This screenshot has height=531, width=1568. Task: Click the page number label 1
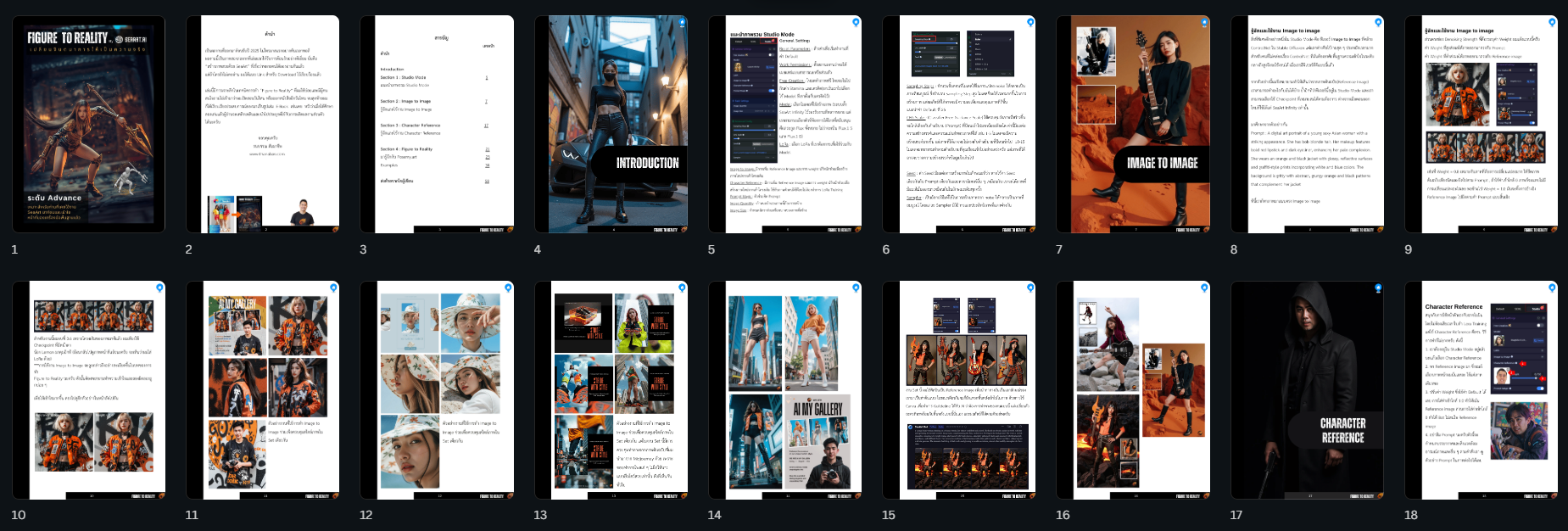coord(14,249)
